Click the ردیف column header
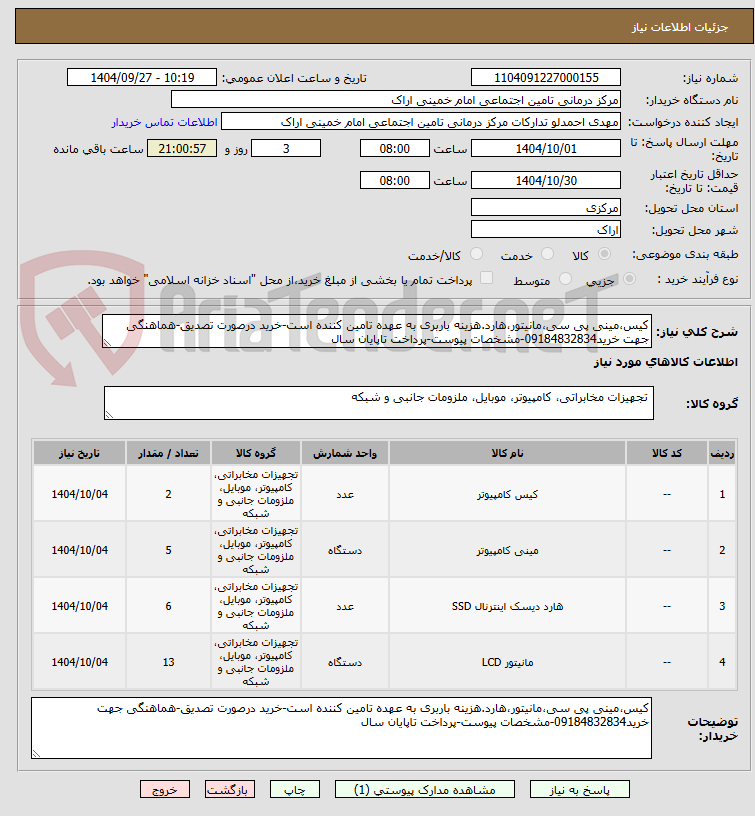This screenshot has height=816, width=755. click(722, 453)
